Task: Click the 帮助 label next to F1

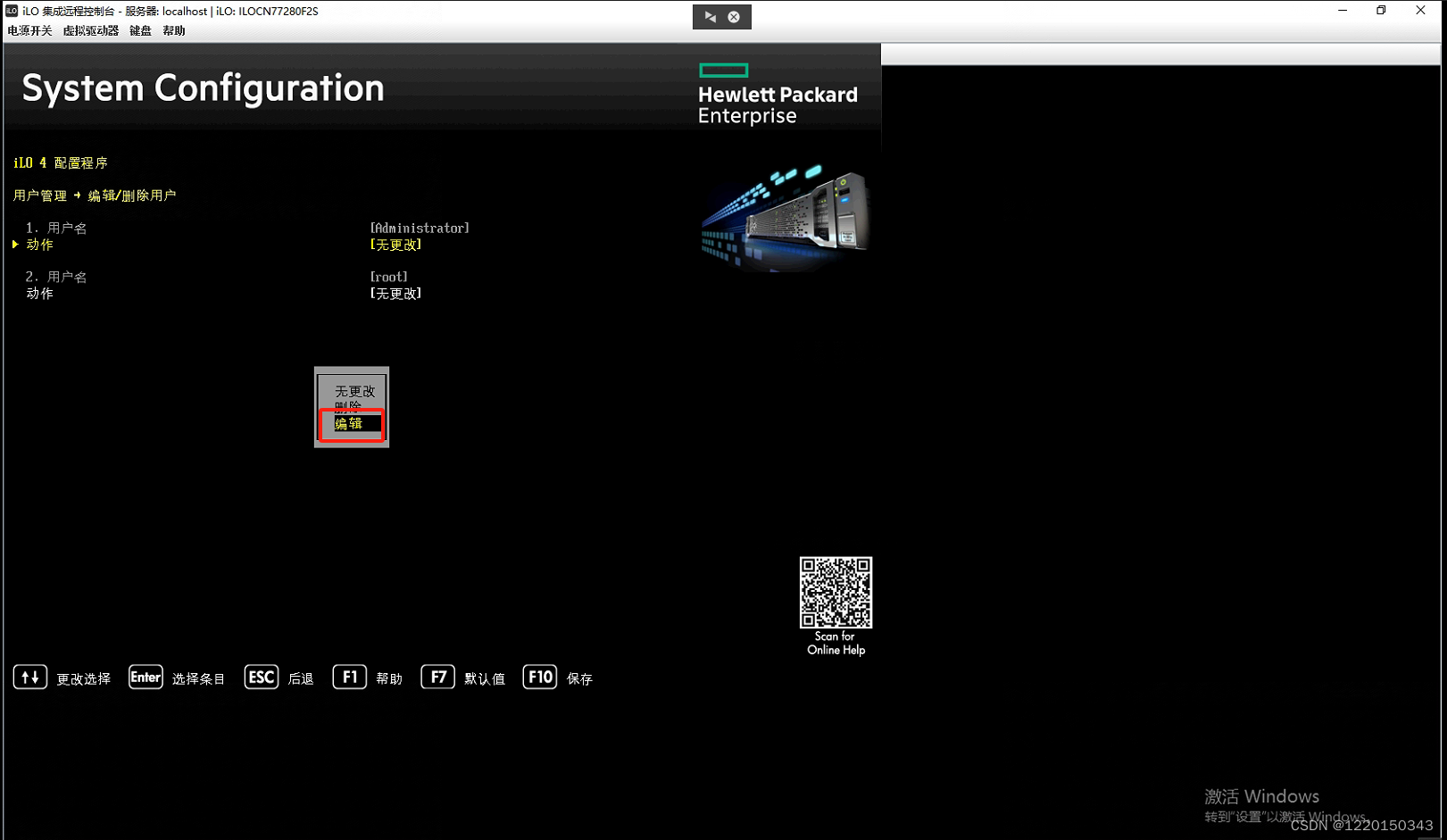Action: pyautogui.click(x=389, y=679)
